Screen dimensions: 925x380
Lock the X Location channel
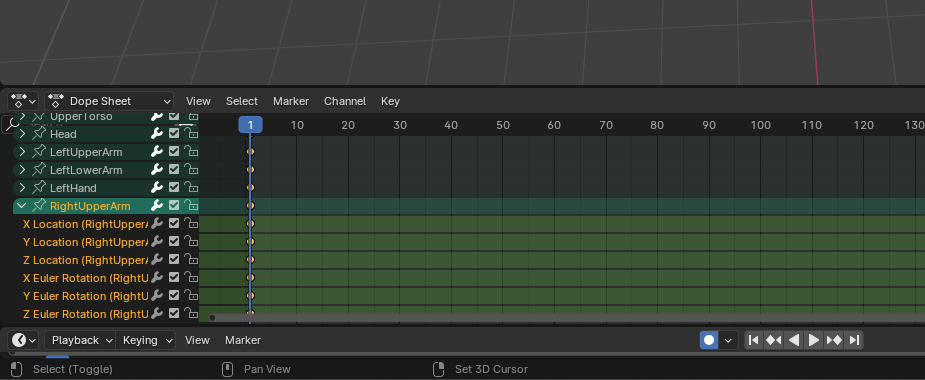pos(191,224)
